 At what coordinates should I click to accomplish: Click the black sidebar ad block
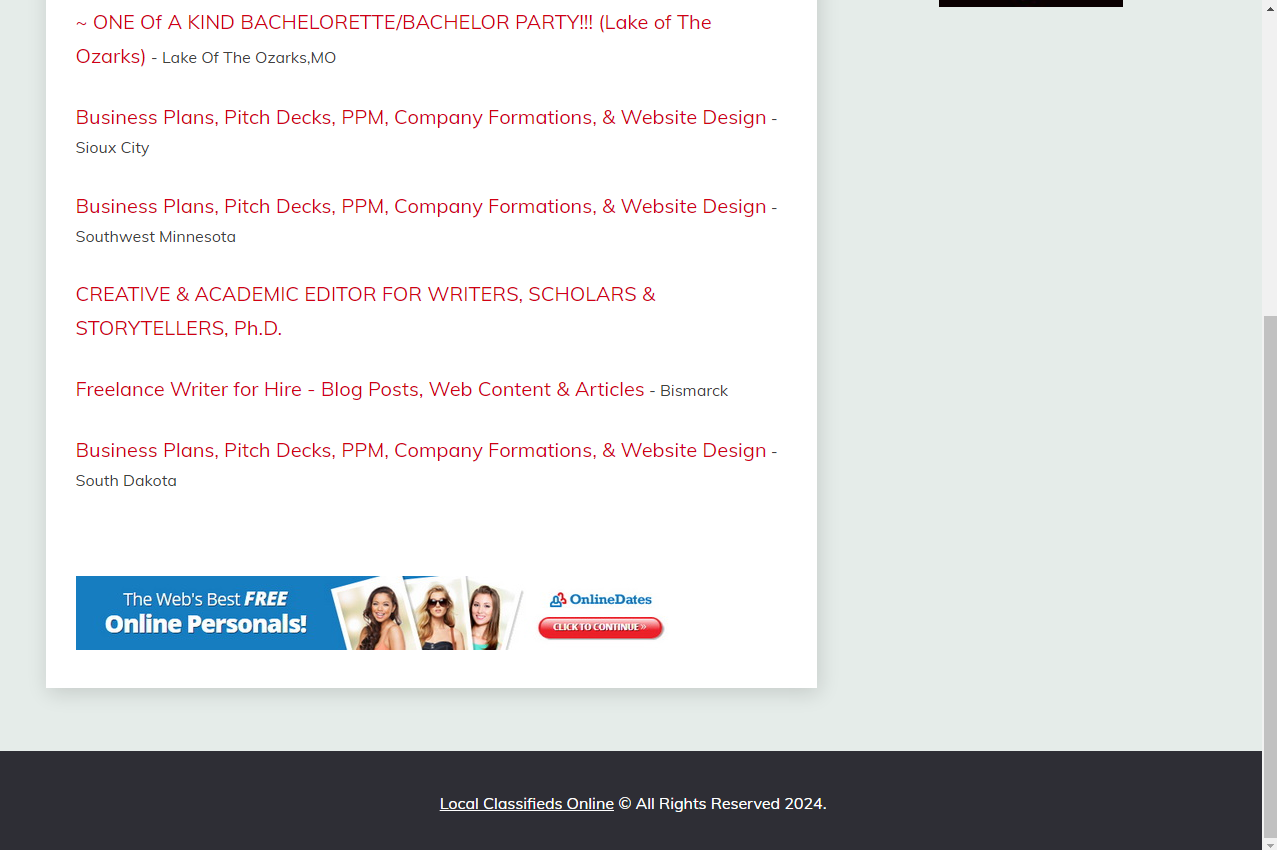pos(1031,3)
